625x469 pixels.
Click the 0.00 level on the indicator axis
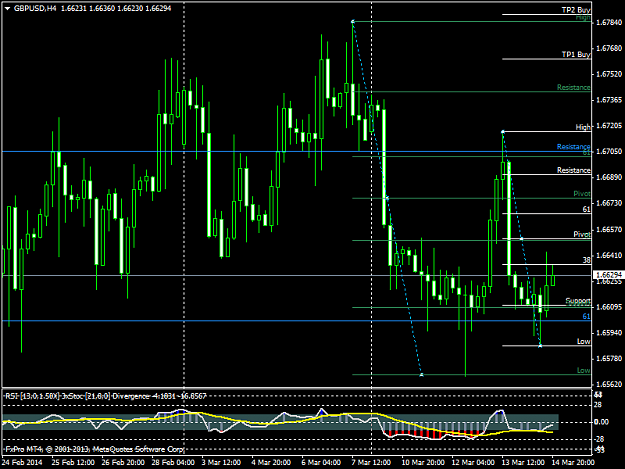tap(601, 422)
